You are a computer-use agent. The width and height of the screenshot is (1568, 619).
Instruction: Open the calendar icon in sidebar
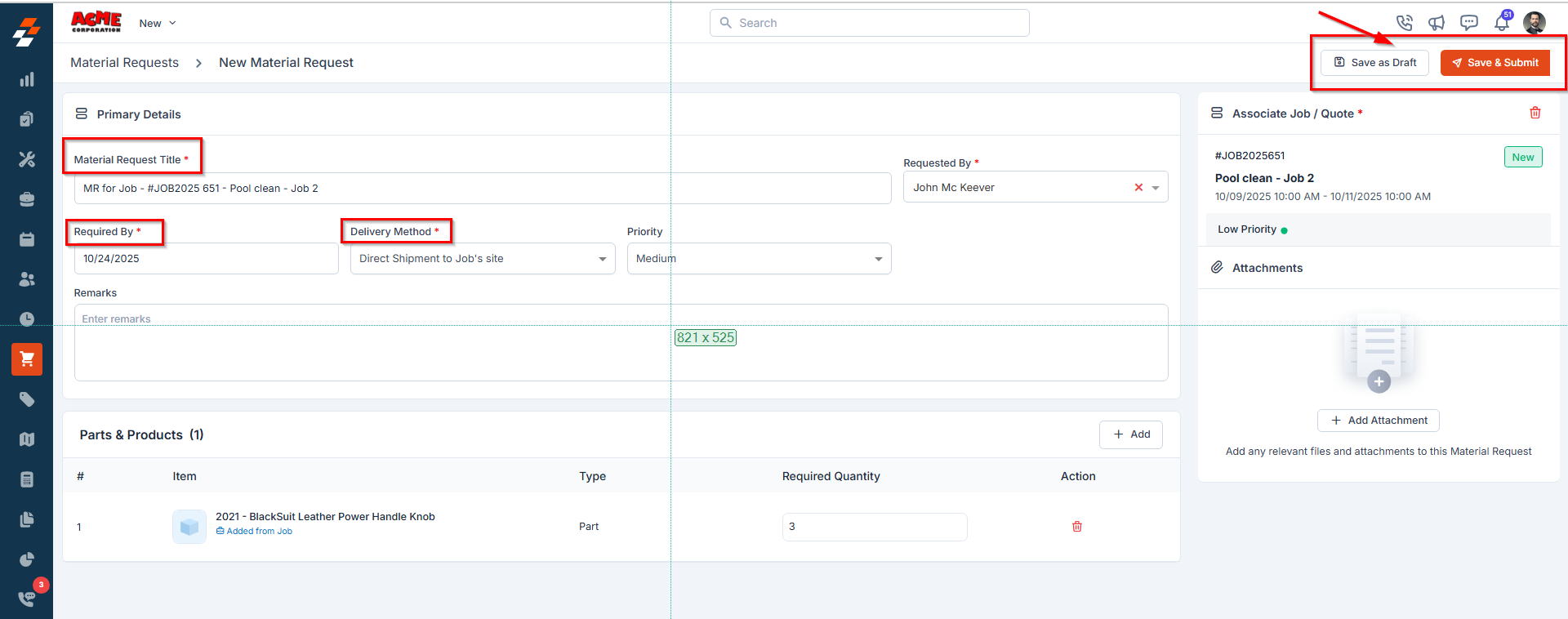pyautogui.click(x=27, y=239)
